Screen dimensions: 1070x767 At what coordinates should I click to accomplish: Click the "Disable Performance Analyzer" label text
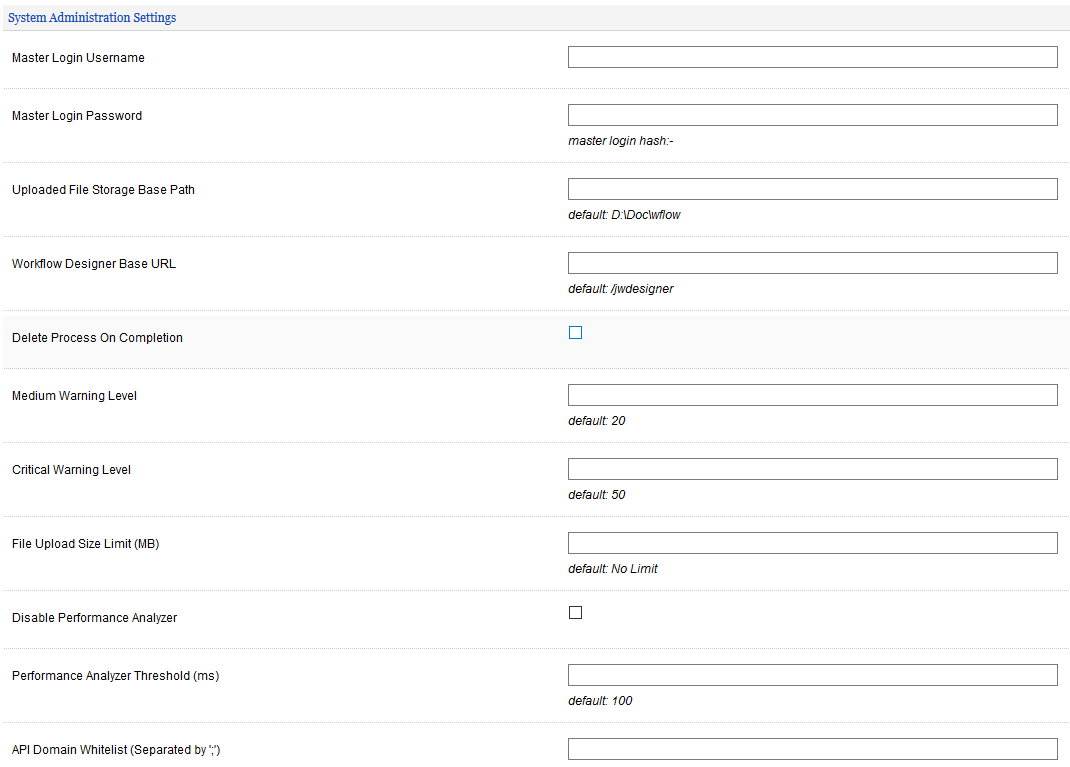(94, 618)
